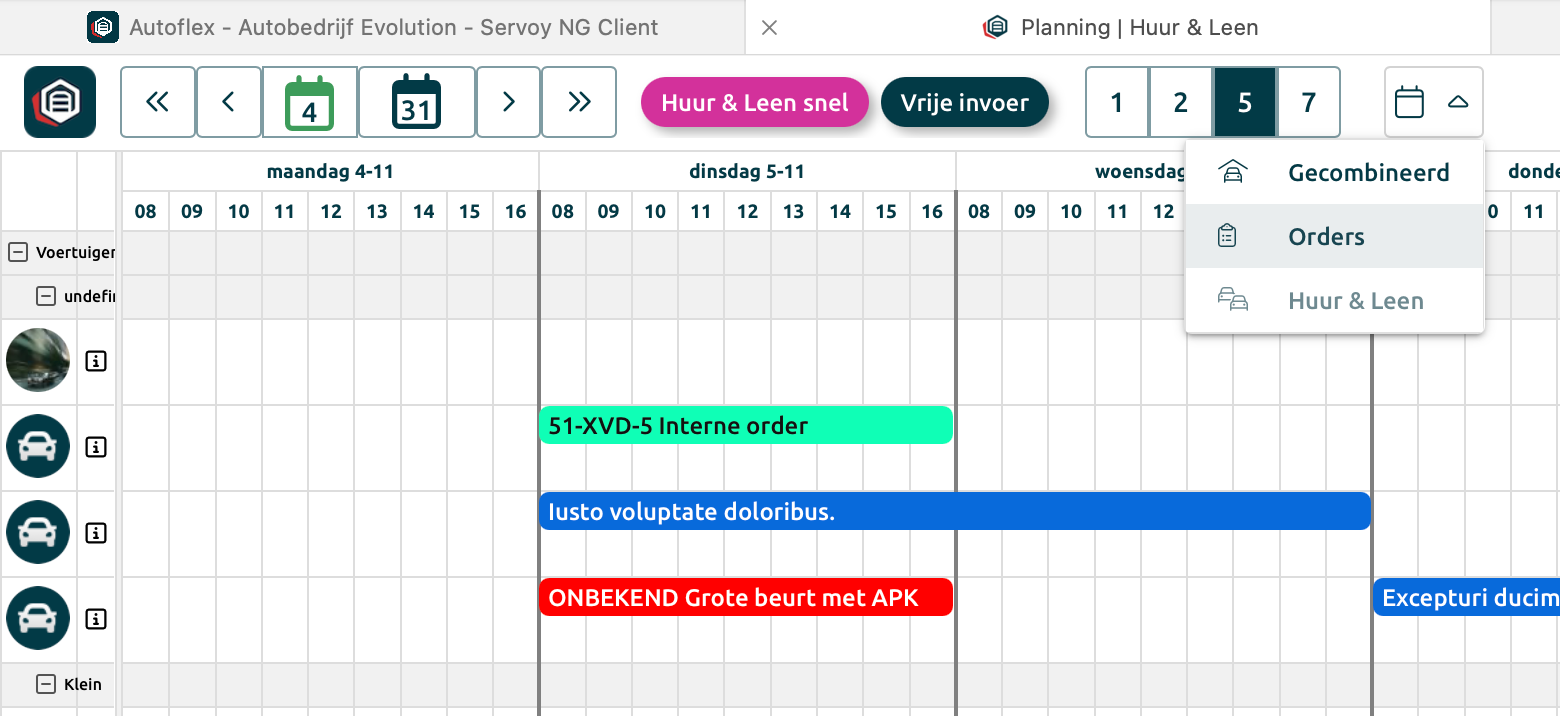Click green calendar icon showing 4
Screen dimensions: 1560x716
coord(310,102)
